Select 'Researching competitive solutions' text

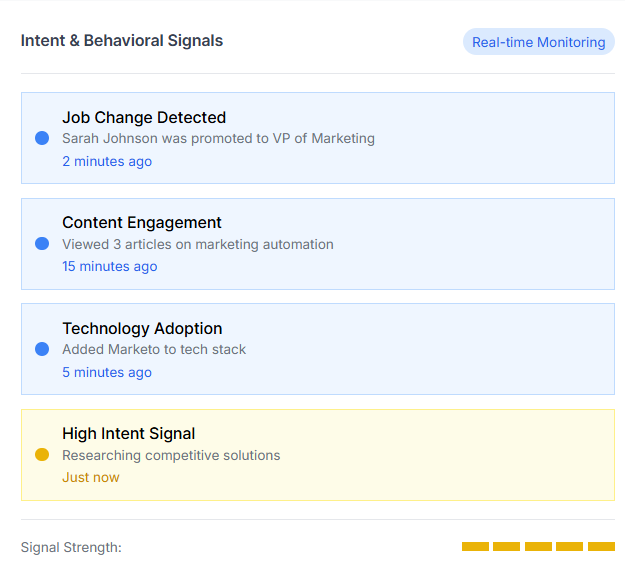[171, 455]
